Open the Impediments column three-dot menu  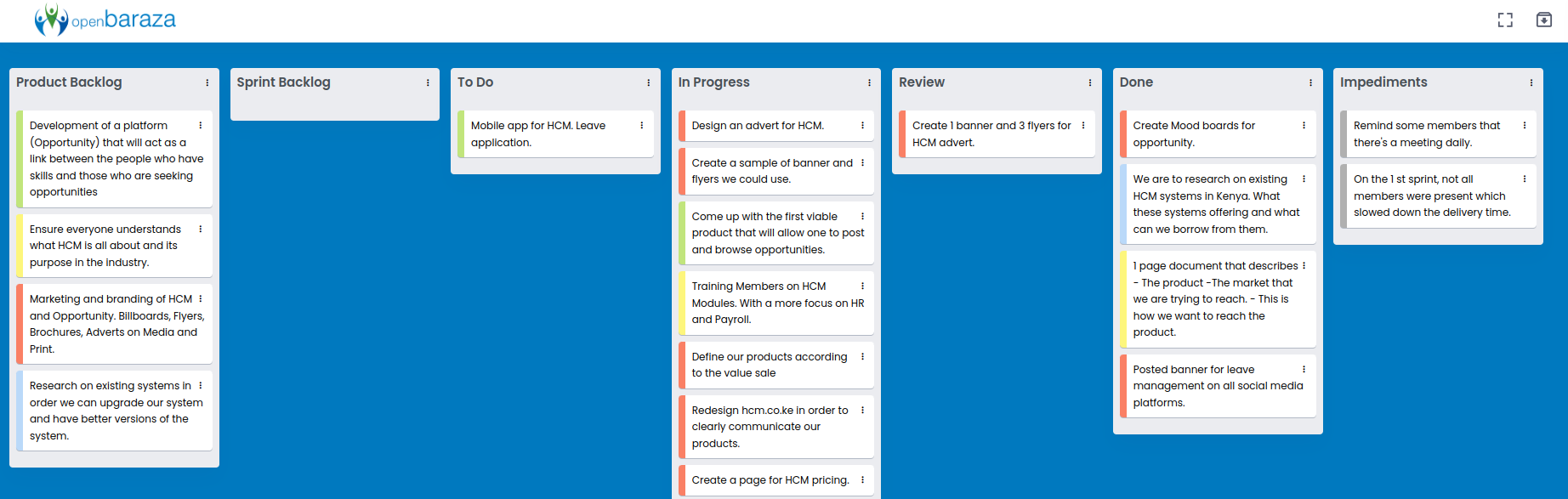(x=1531, y=82)
